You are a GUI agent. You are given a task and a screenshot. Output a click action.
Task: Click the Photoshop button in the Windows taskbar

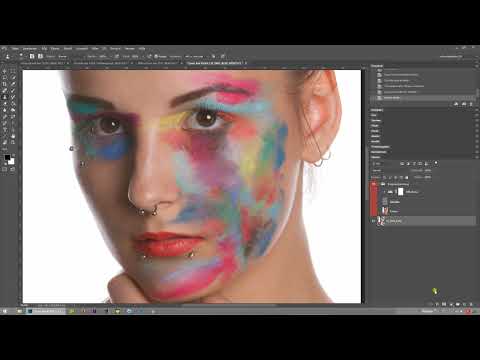point(46,311)
